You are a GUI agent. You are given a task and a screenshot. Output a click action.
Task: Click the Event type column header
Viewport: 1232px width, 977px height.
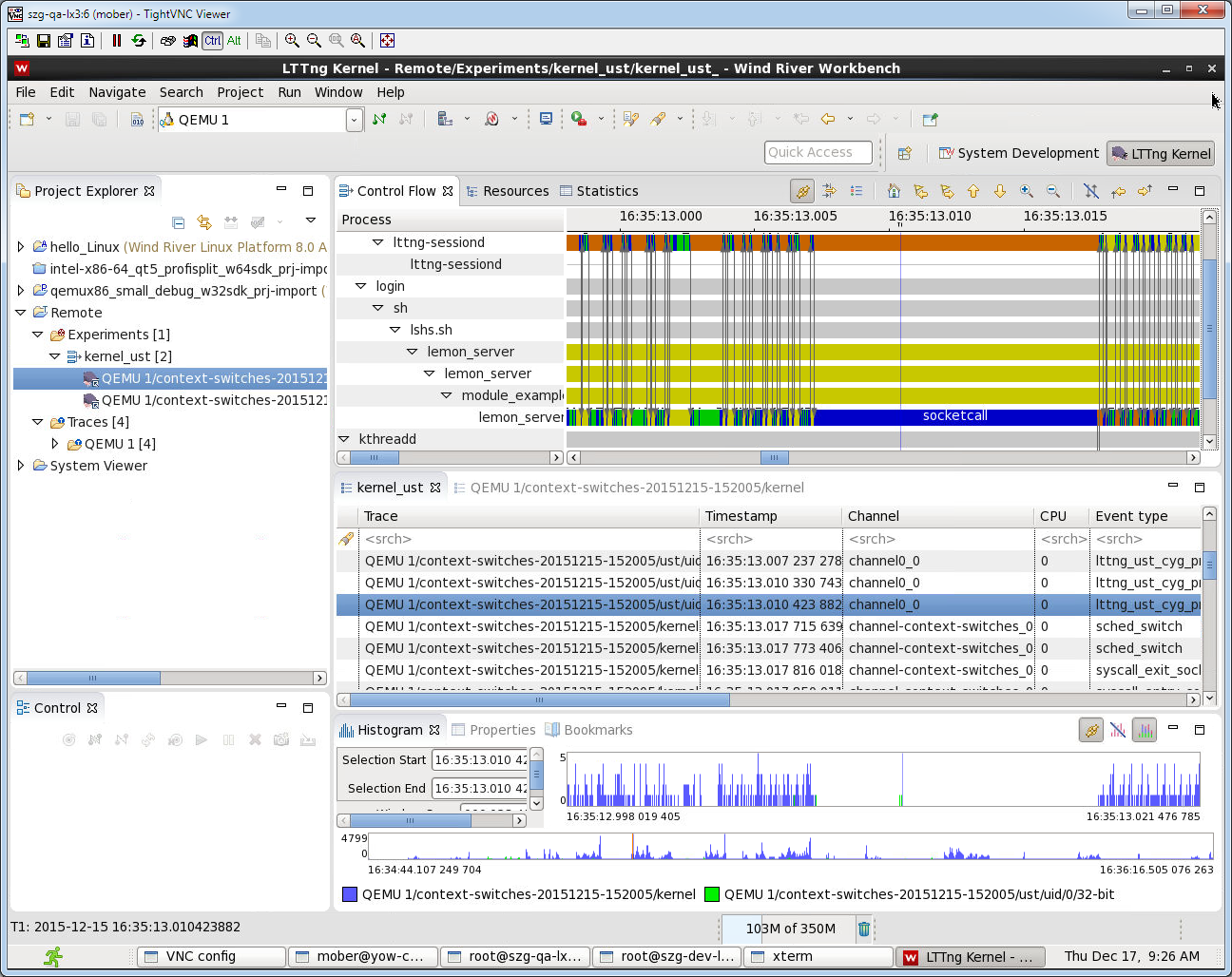tap(1145, 516)
